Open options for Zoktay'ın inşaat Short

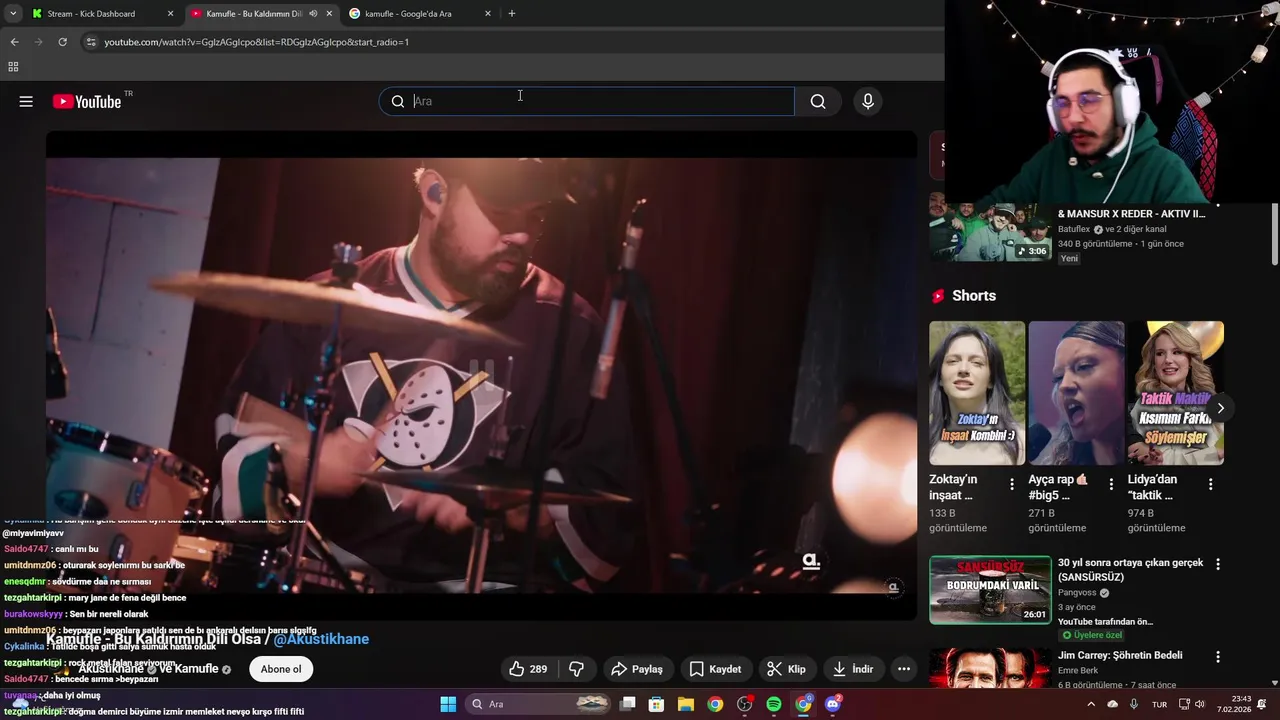tap(1012, 484)
